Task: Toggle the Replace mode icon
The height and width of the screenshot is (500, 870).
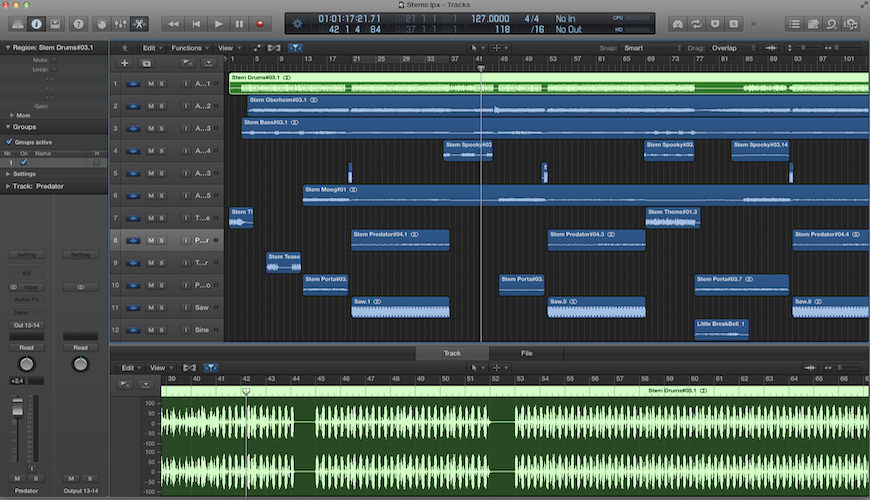Action: click(715, 24)
